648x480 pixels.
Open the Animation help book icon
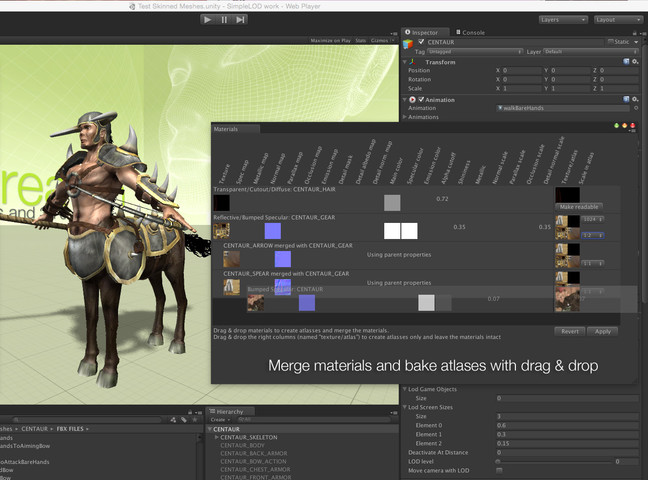(x=626, y=99)
